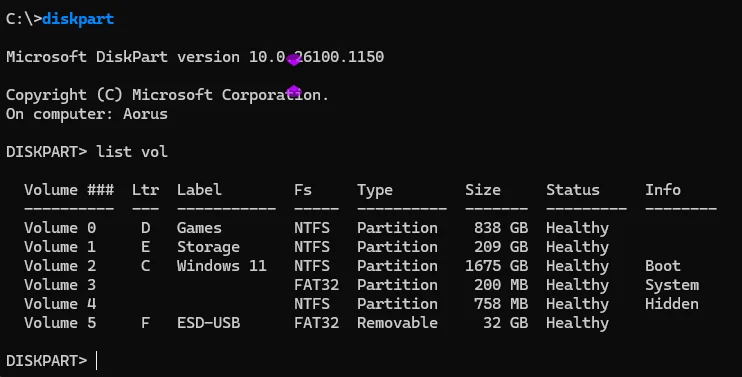Click NTFS filesystem of Volume 0
742x377 pixels.
point(312,228)
